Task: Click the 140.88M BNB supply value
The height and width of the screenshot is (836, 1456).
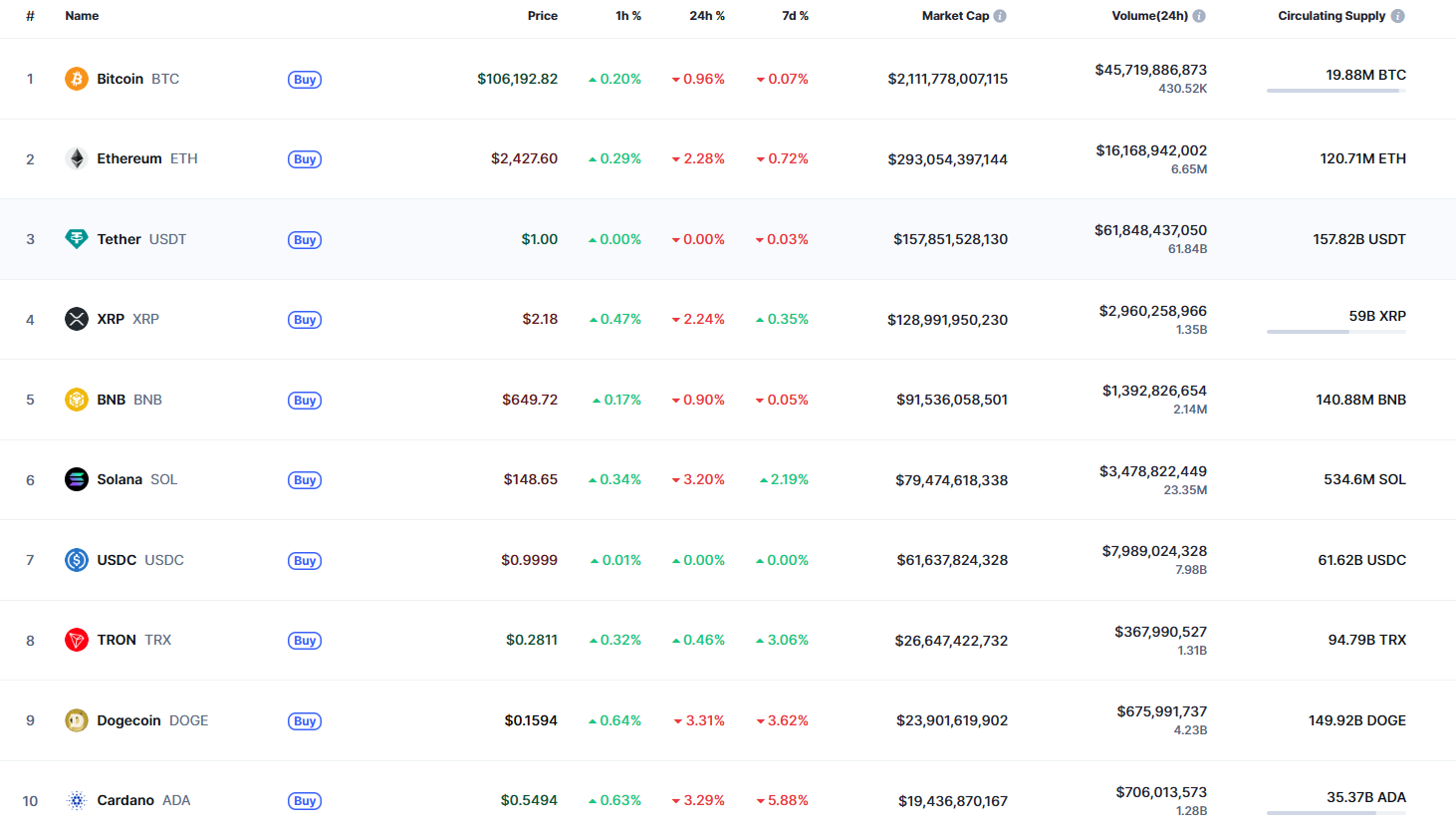Action: (x=1360, y=400)
